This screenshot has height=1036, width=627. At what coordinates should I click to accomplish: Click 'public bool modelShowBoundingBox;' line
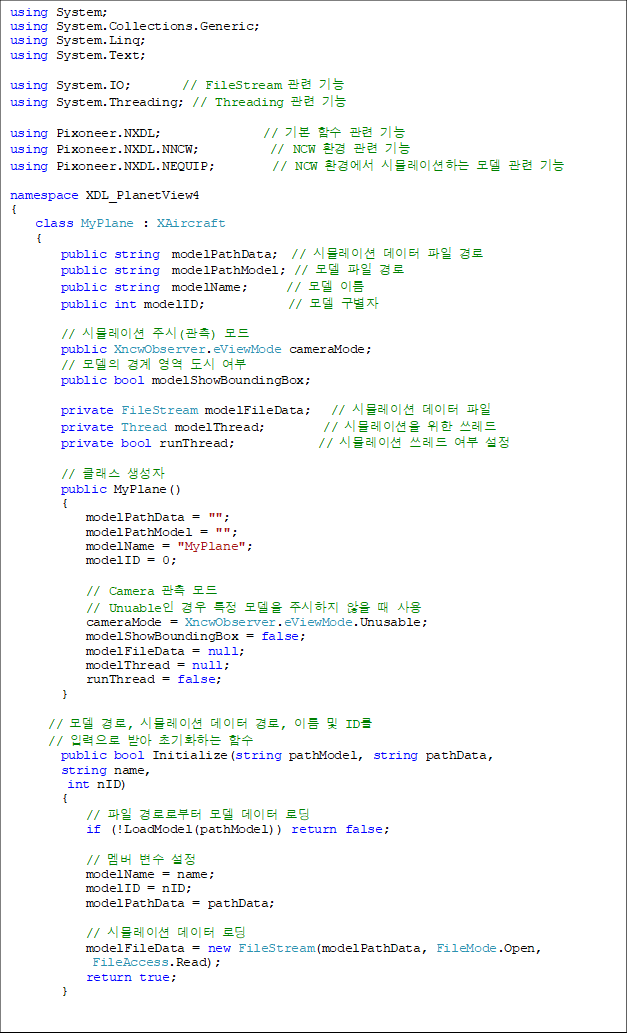point(186,380)
